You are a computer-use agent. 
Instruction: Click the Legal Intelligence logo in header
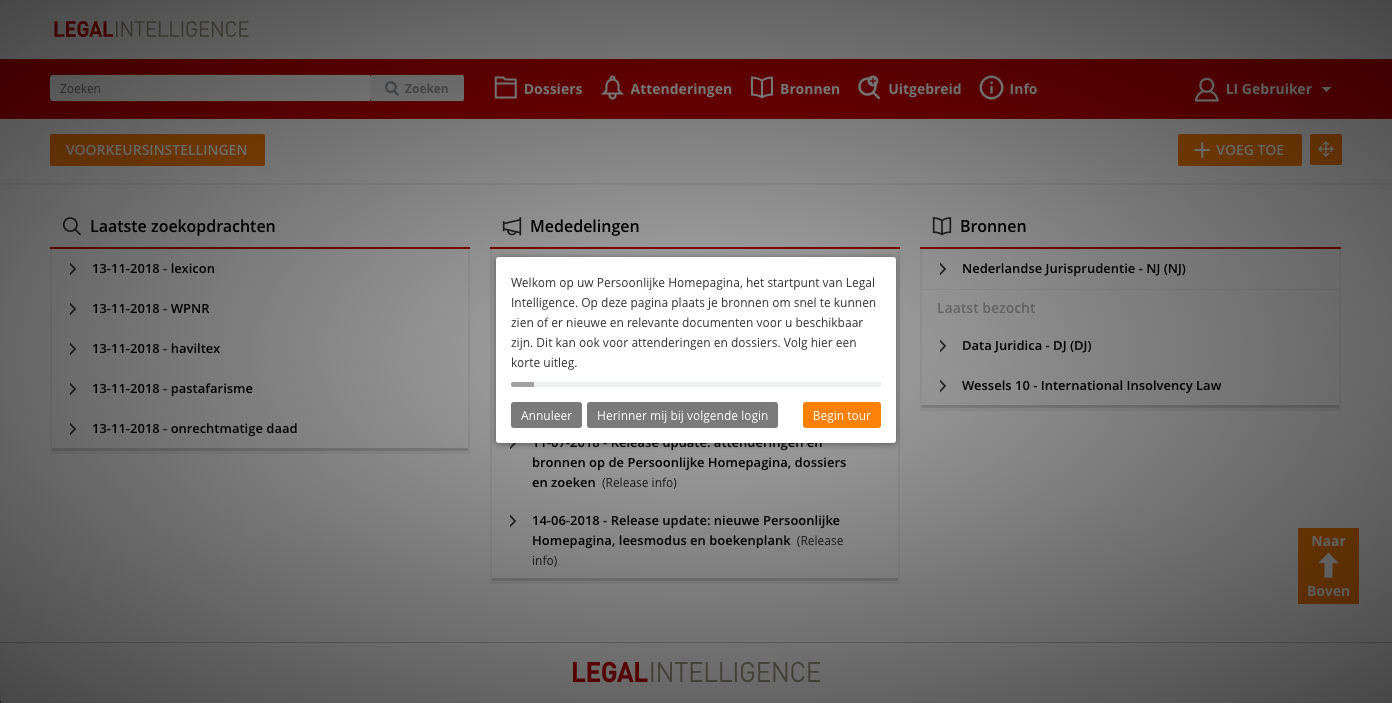click(x=151, y=29)
